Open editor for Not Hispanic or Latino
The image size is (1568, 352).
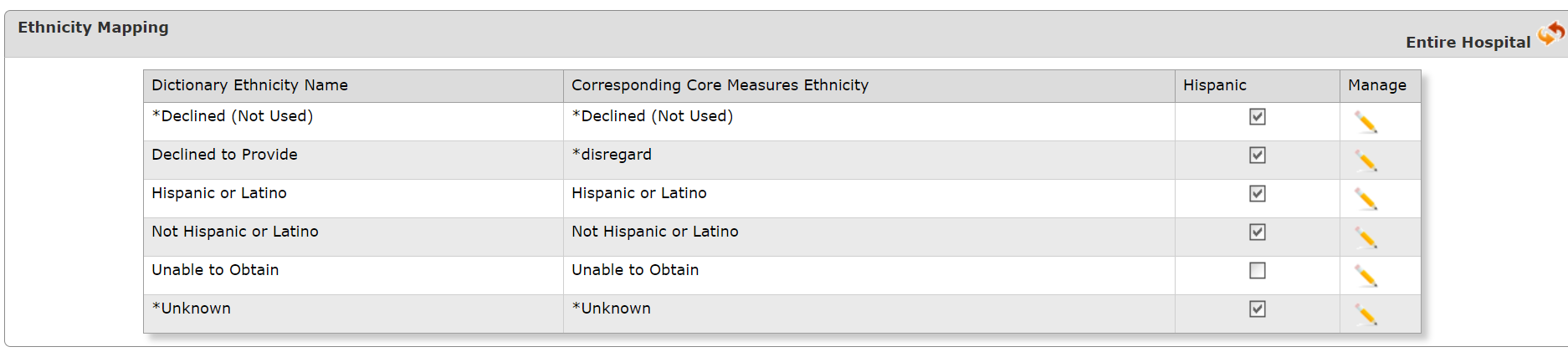1366,238
